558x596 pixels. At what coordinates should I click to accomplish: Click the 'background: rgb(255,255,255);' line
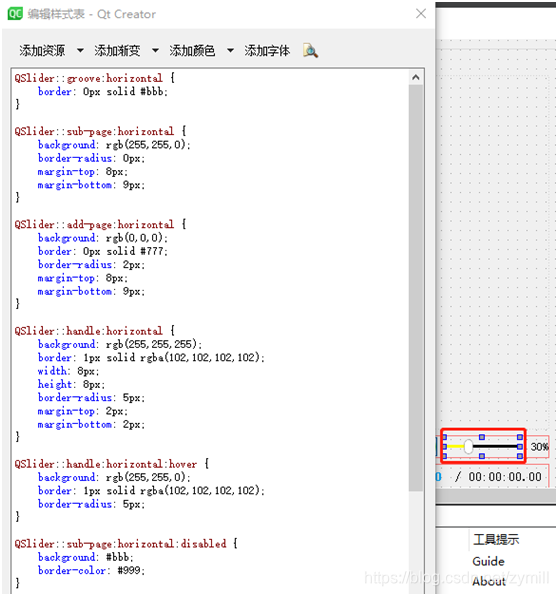point(120,344)
